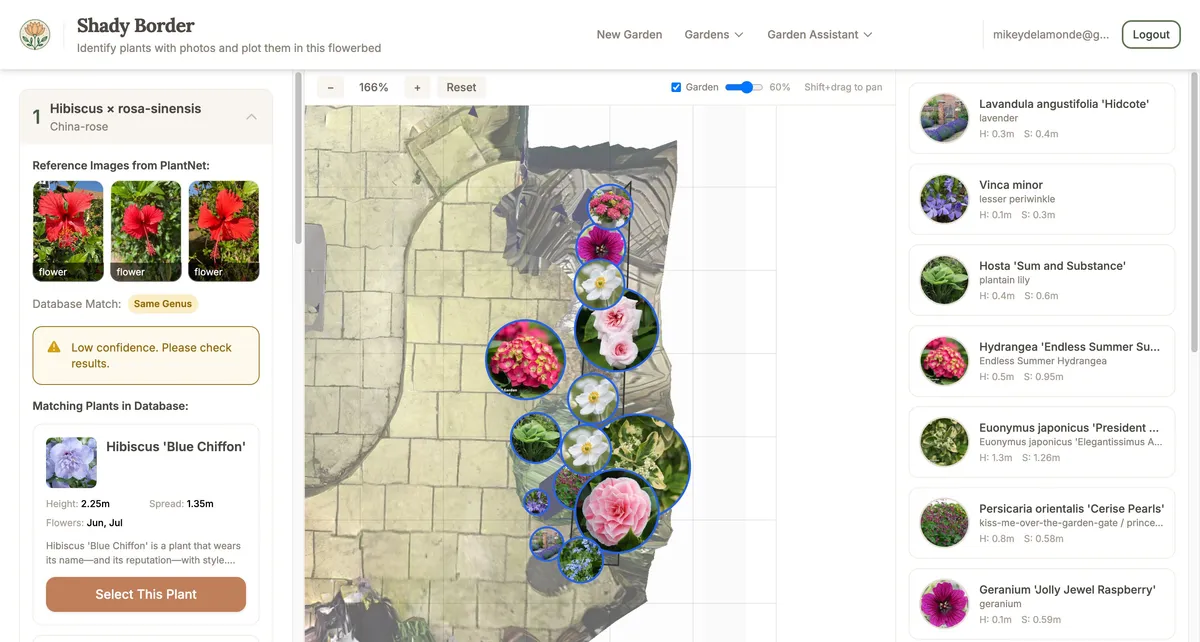1200x642 pixels.
Task: Click the first red hibiscus reference image
Action: pos(67,230)
